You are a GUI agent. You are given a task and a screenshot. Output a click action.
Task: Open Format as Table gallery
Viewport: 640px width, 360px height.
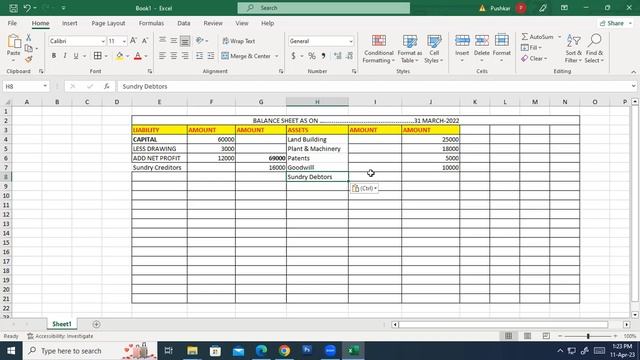pyautogui.click(x=409, y=49)
